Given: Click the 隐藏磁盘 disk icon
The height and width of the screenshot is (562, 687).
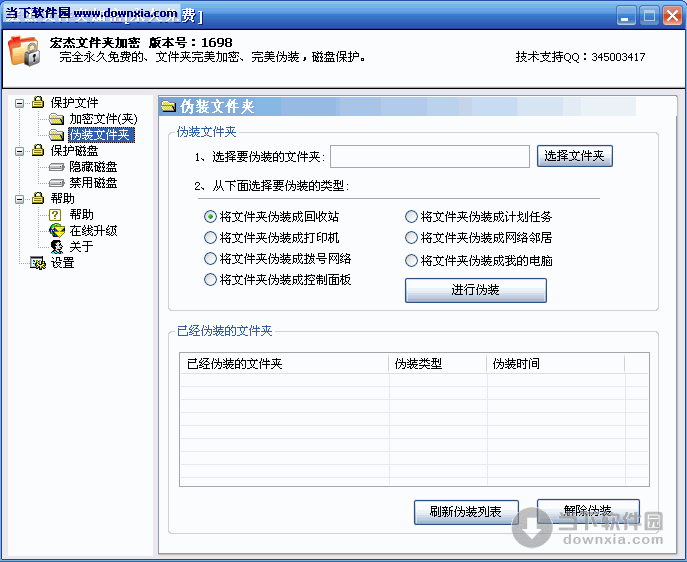Looking at the screenshot, I should coord(57,167).
